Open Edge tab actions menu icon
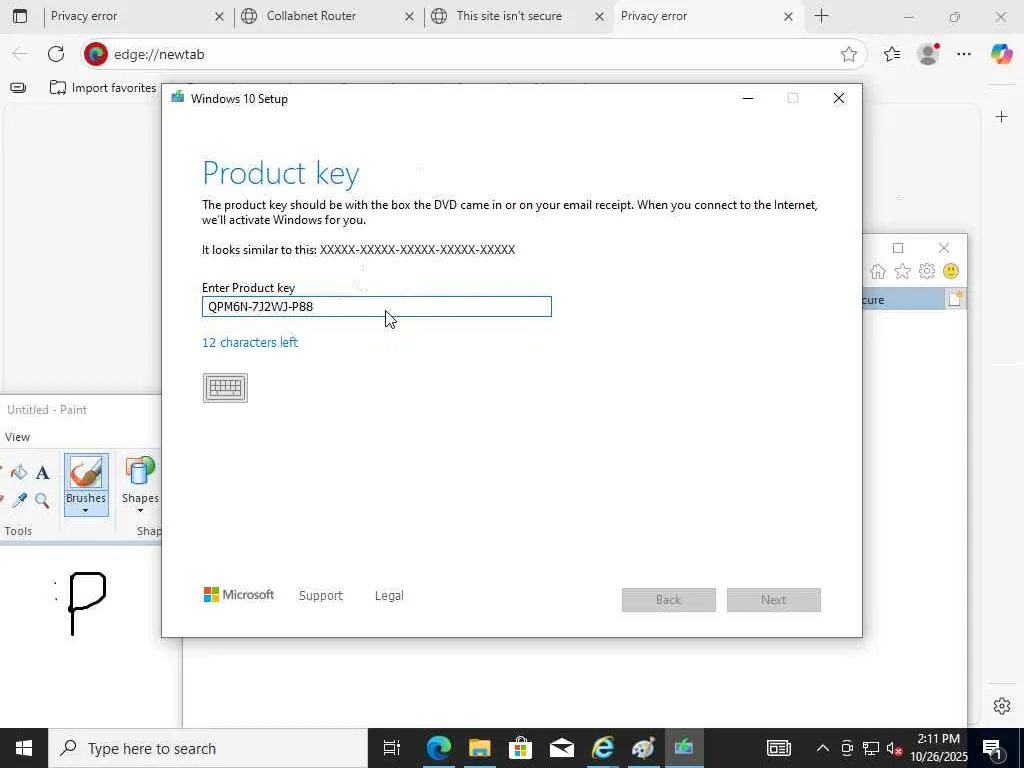Viewport: 1024px width, 768px height. pos(20,16)
